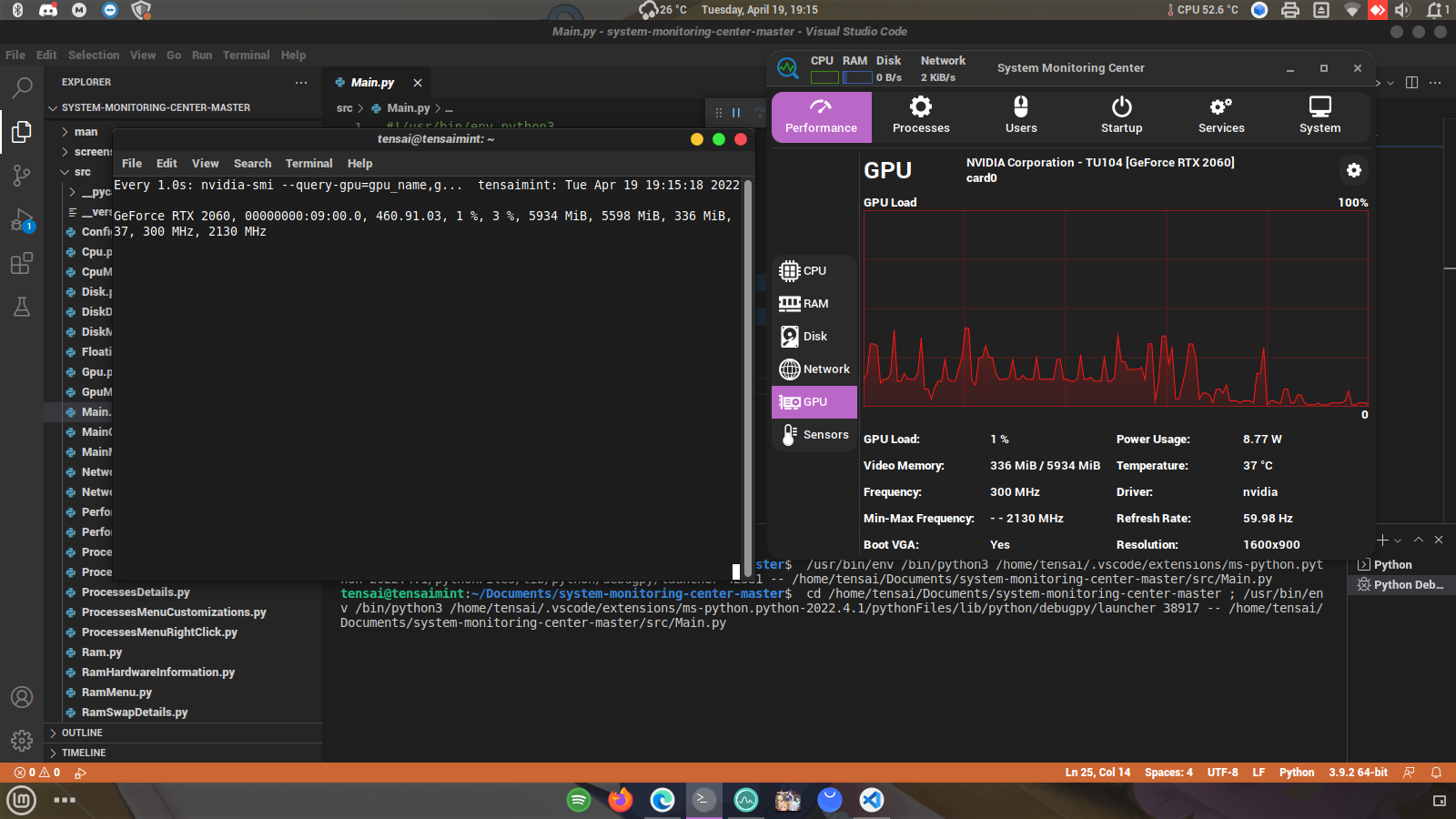Open the GPU settings gear
This screenshot has width=1456, height=819.
[1354, 170]
